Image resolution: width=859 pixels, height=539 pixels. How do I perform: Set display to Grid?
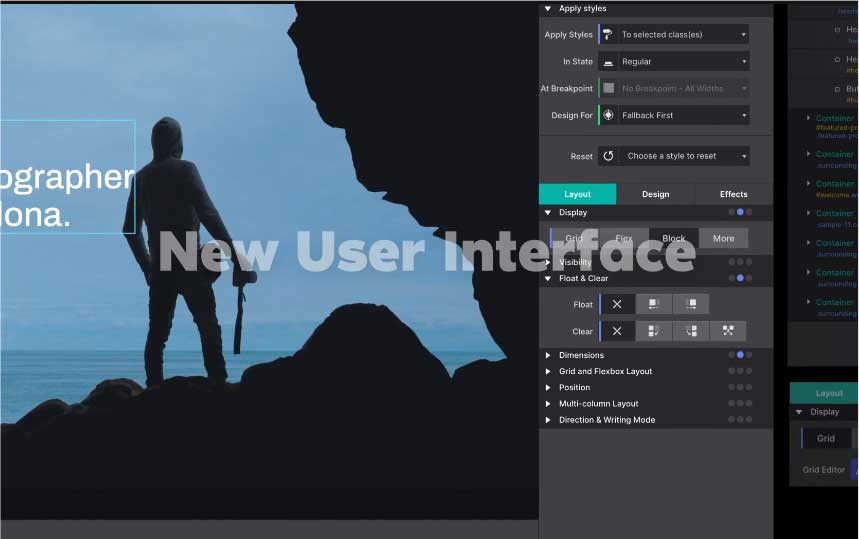click(x=574, y=238)
